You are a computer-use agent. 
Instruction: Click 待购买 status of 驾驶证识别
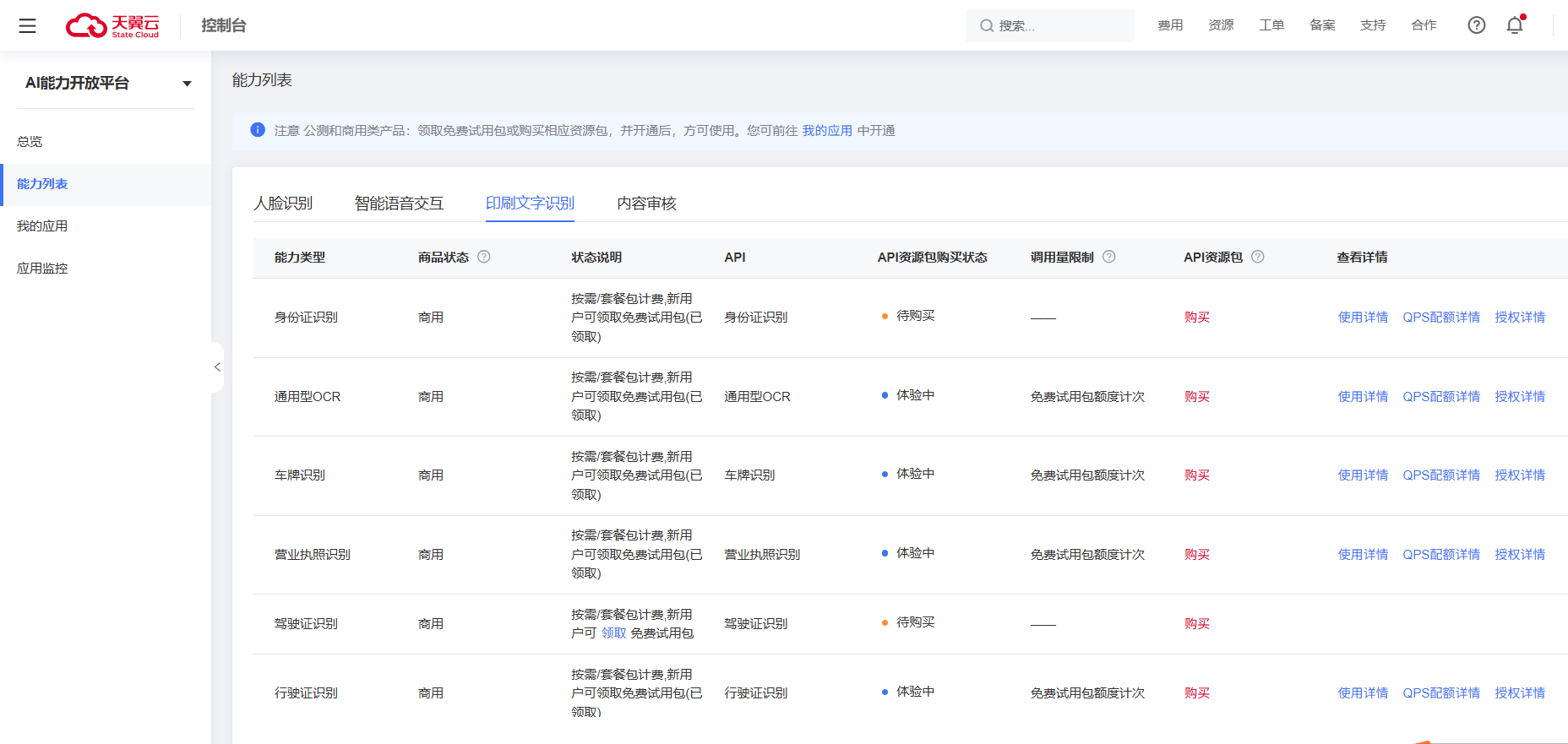915,622
